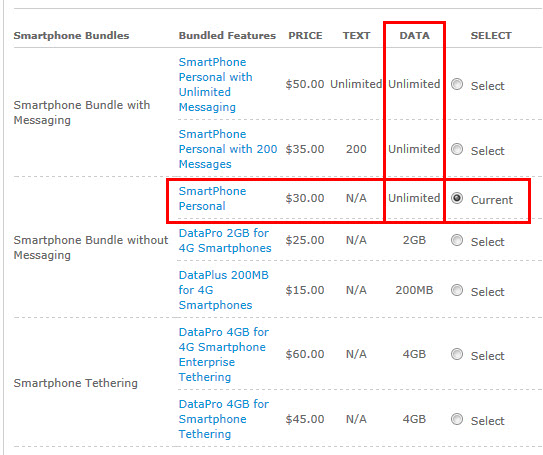Open SmartPhone Personal with Unlimited Messaging link

pos(215,84)
